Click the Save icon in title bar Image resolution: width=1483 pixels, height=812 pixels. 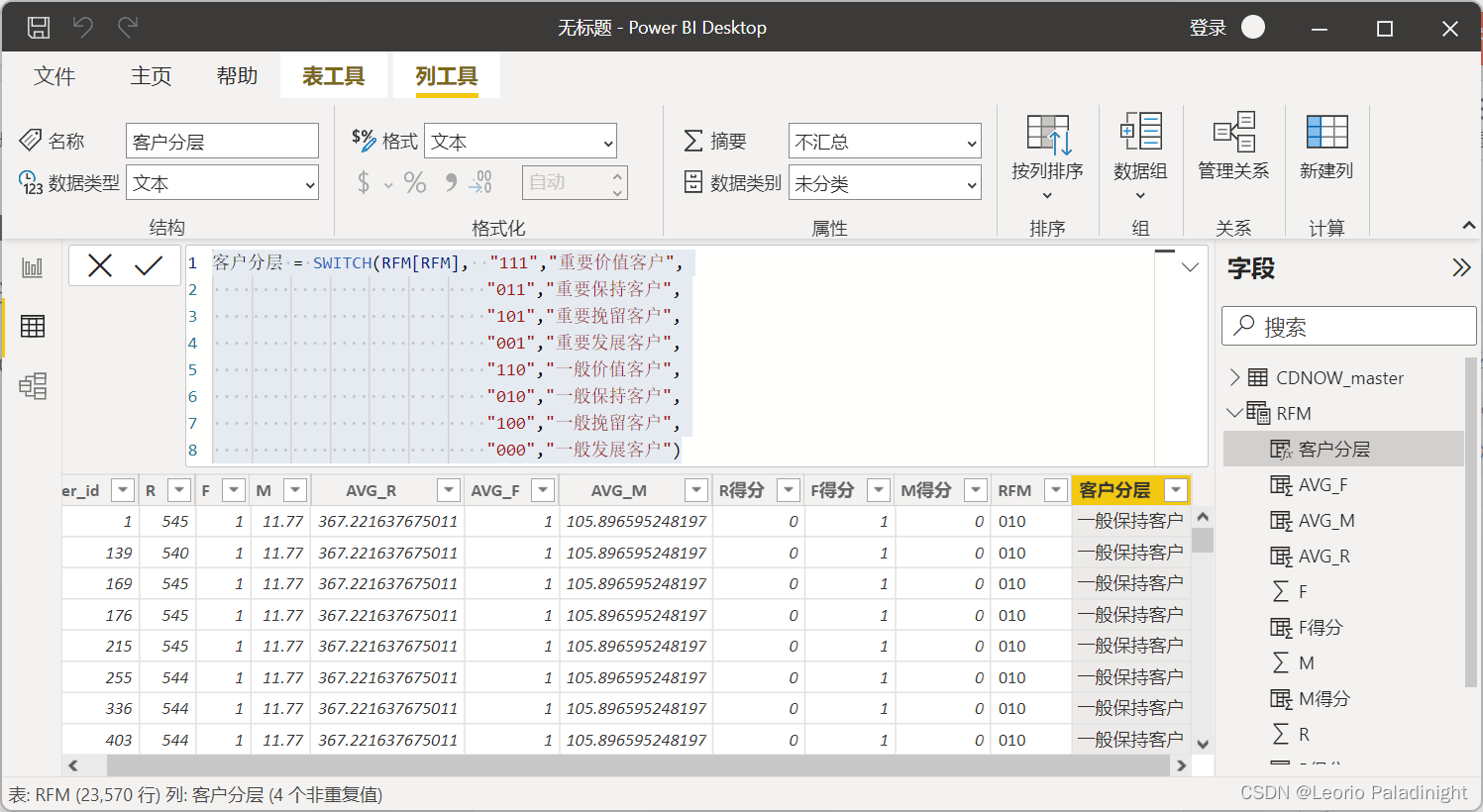[39, 28]
